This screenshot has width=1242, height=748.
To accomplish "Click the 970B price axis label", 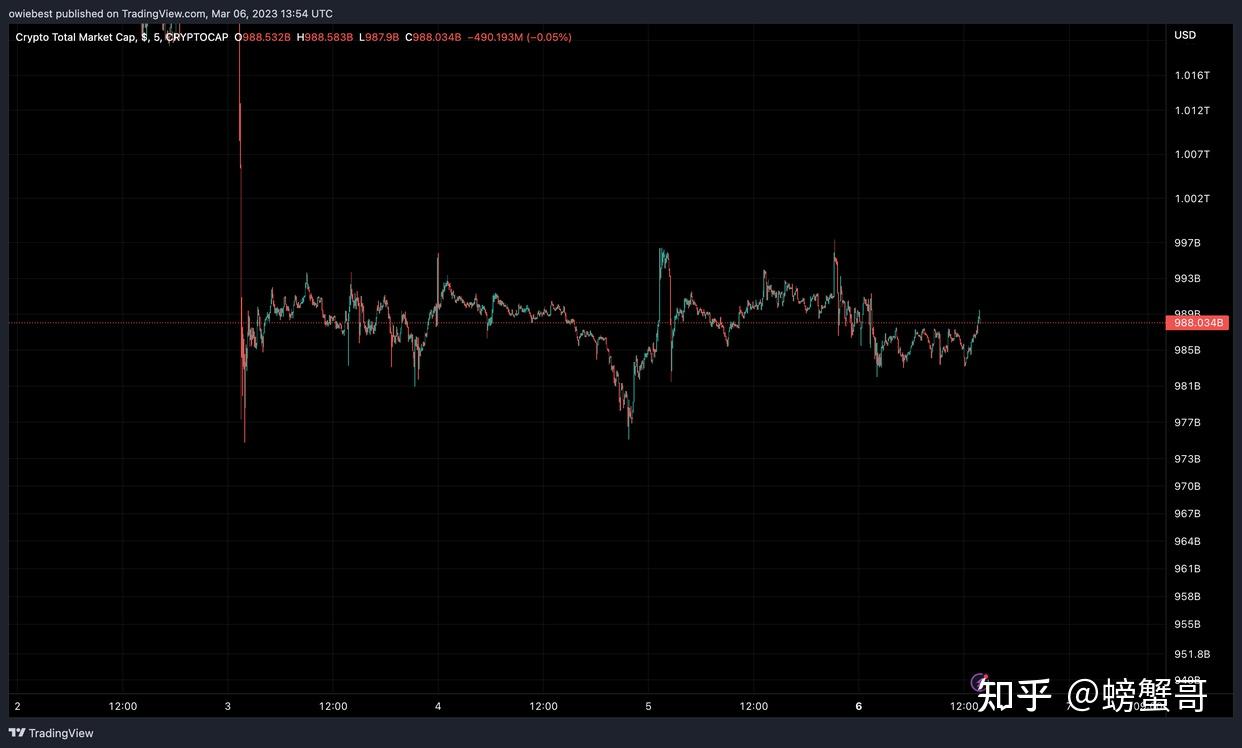I will tap(1187, 486).
